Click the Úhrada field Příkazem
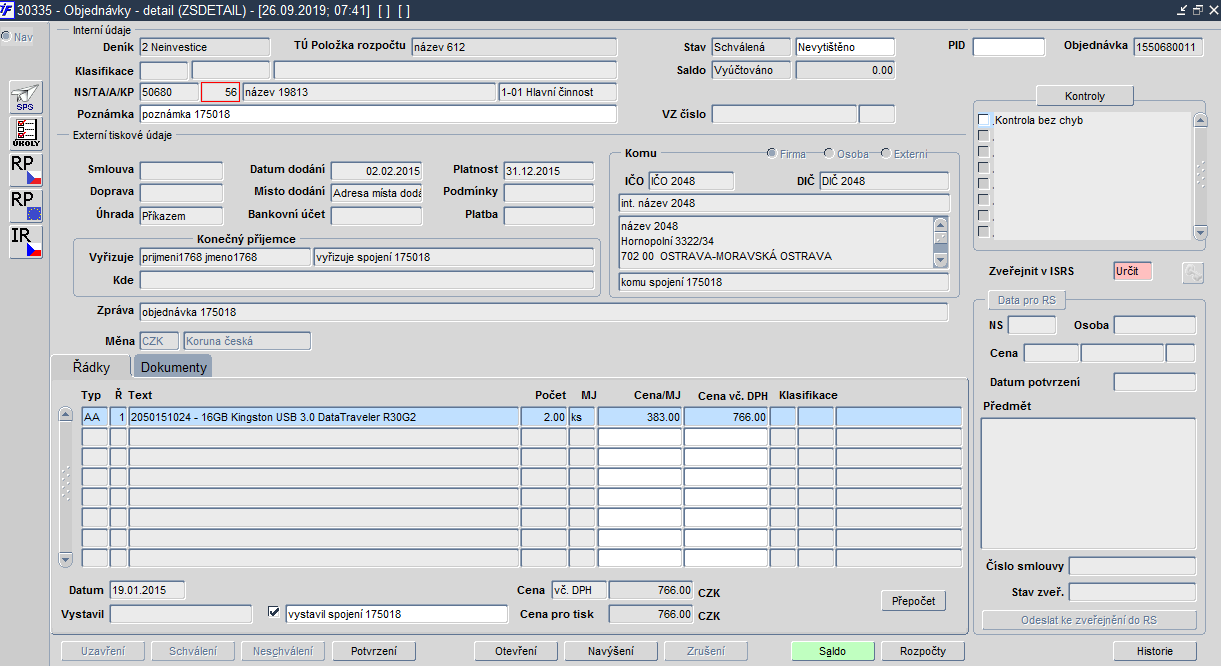Image resolution: width=1221 pixels, height=666 pixels. [182, 215]
